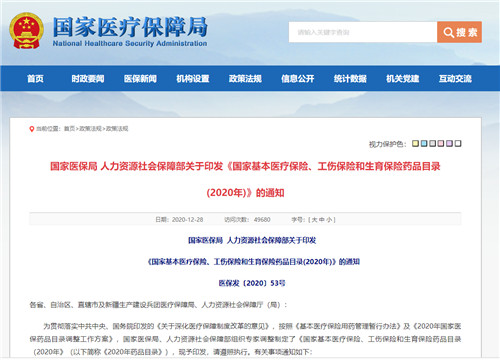Click the document number 医保发〔2020〕53号
The width and height of the screenshot is (500, 360).
pos(252,283)
